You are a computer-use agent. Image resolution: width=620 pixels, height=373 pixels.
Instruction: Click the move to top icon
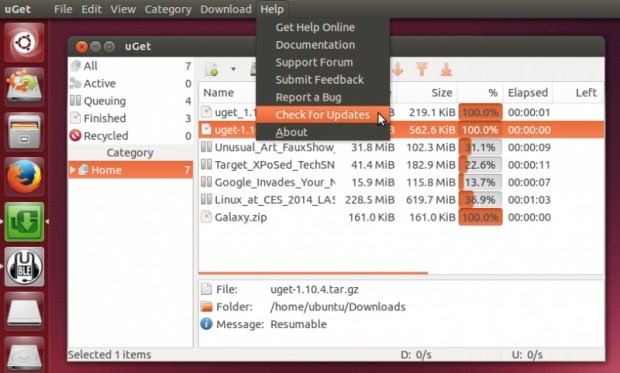422,69
